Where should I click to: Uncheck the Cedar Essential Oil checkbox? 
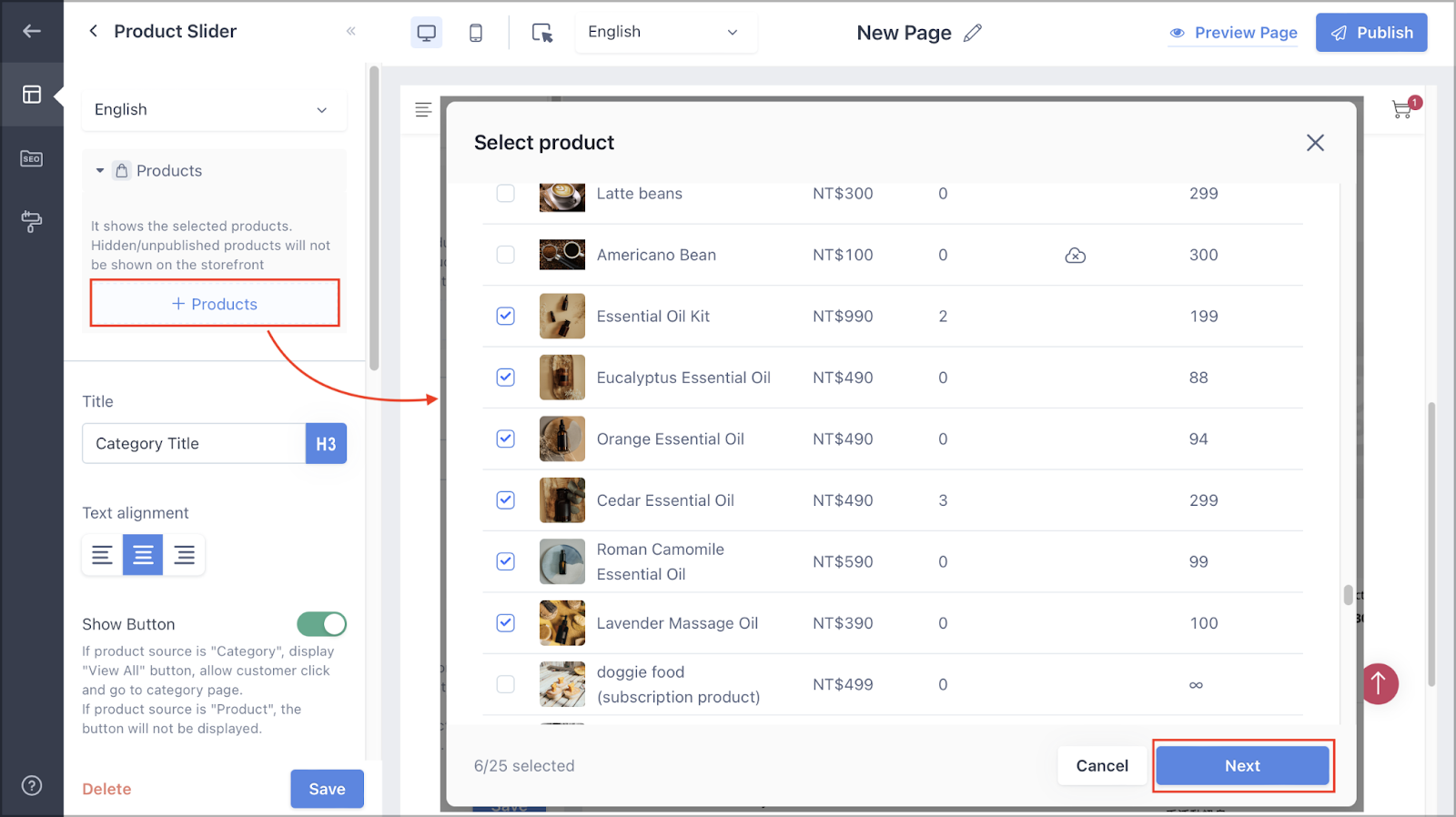pyautogui.click(x=505, y=500)
